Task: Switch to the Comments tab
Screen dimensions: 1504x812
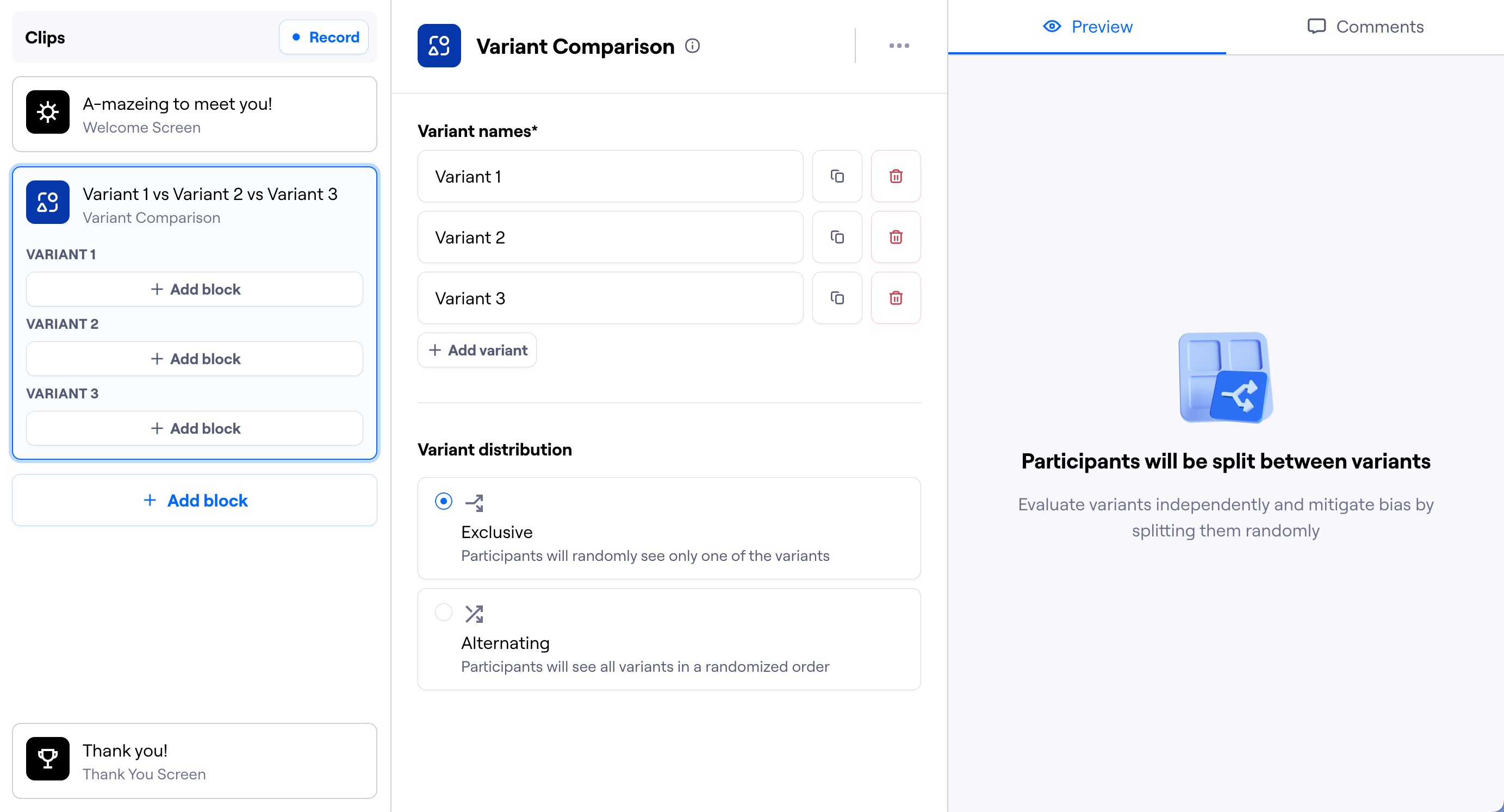Action: point(1365,27)
